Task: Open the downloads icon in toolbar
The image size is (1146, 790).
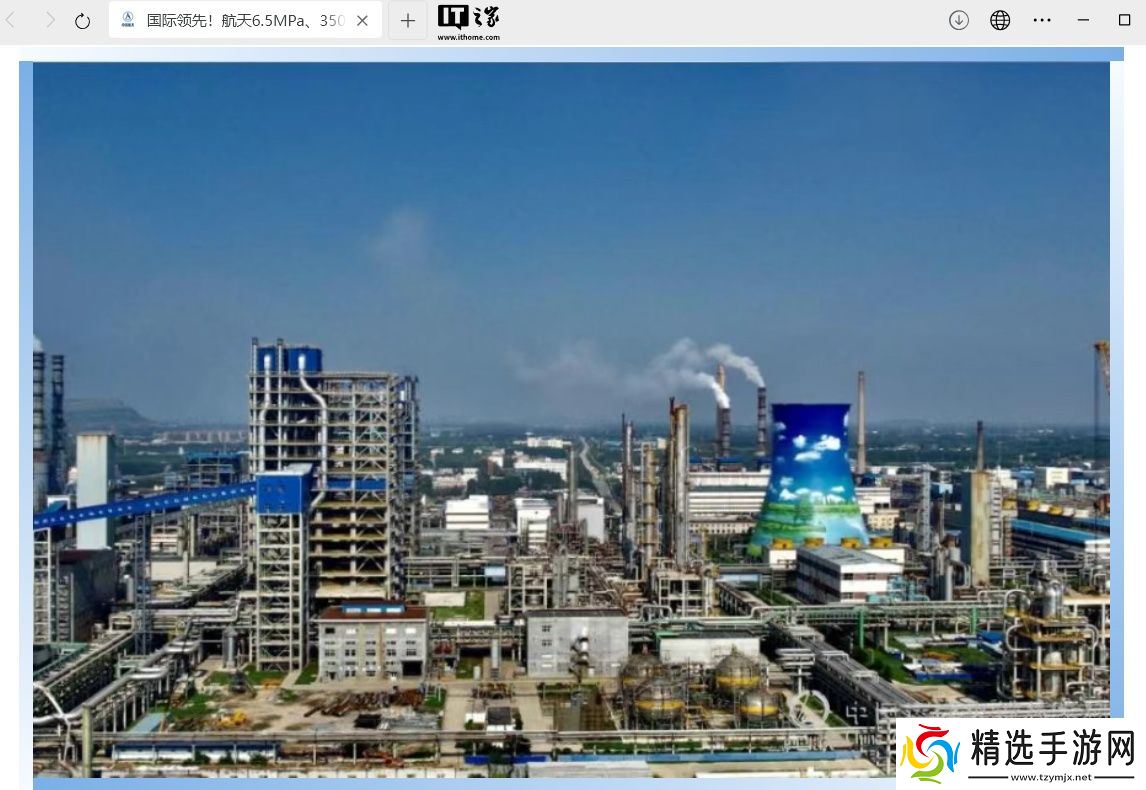Action: [959, 20]
